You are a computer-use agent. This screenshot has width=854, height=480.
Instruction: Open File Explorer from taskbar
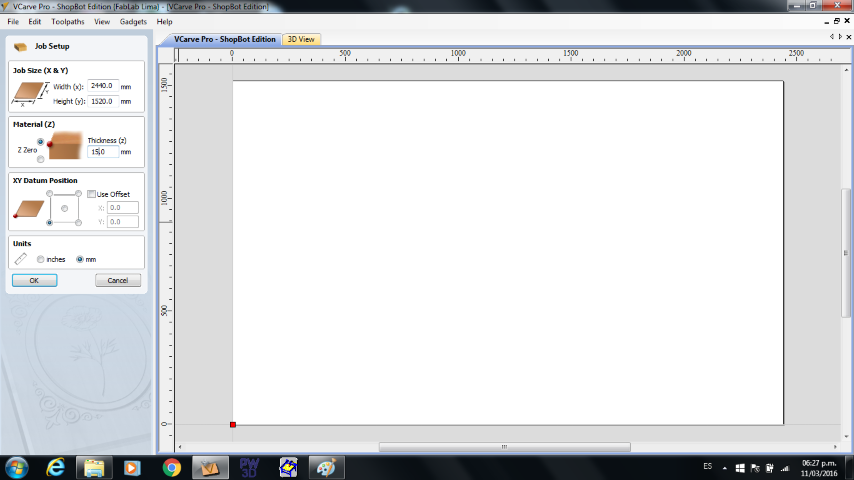94,468
